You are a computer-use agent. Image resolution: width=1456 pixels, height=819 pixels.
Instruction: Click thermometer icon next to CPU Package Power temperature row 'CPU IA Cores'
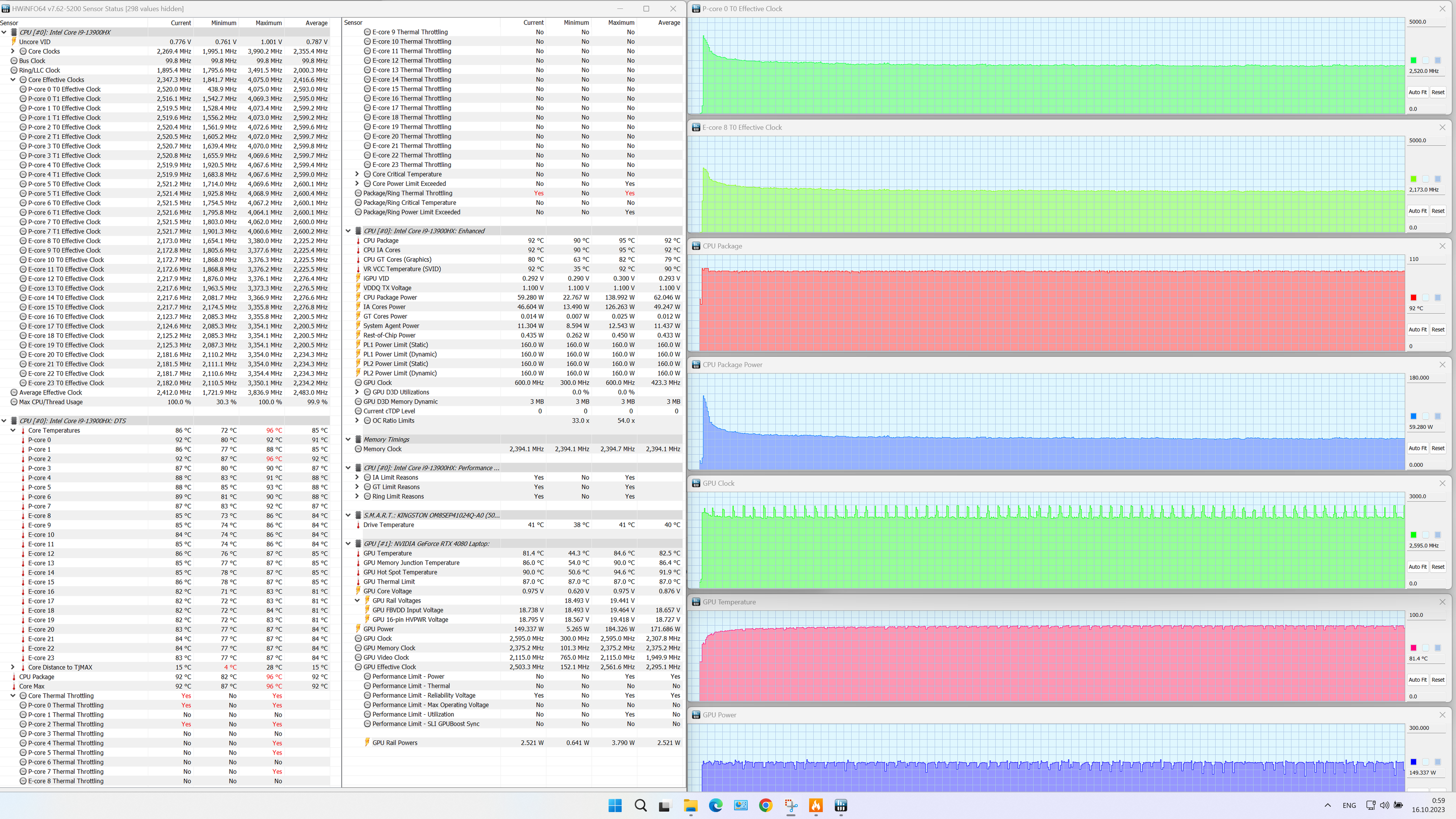click(358, 250)
